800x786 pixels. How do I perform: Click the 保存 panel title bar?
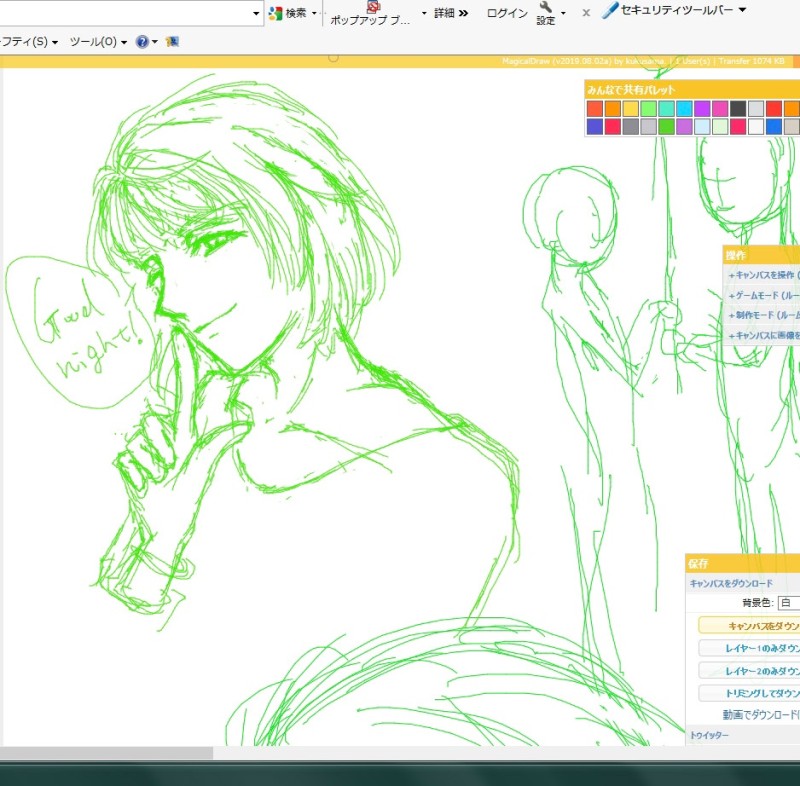click(x=743, y=563)
